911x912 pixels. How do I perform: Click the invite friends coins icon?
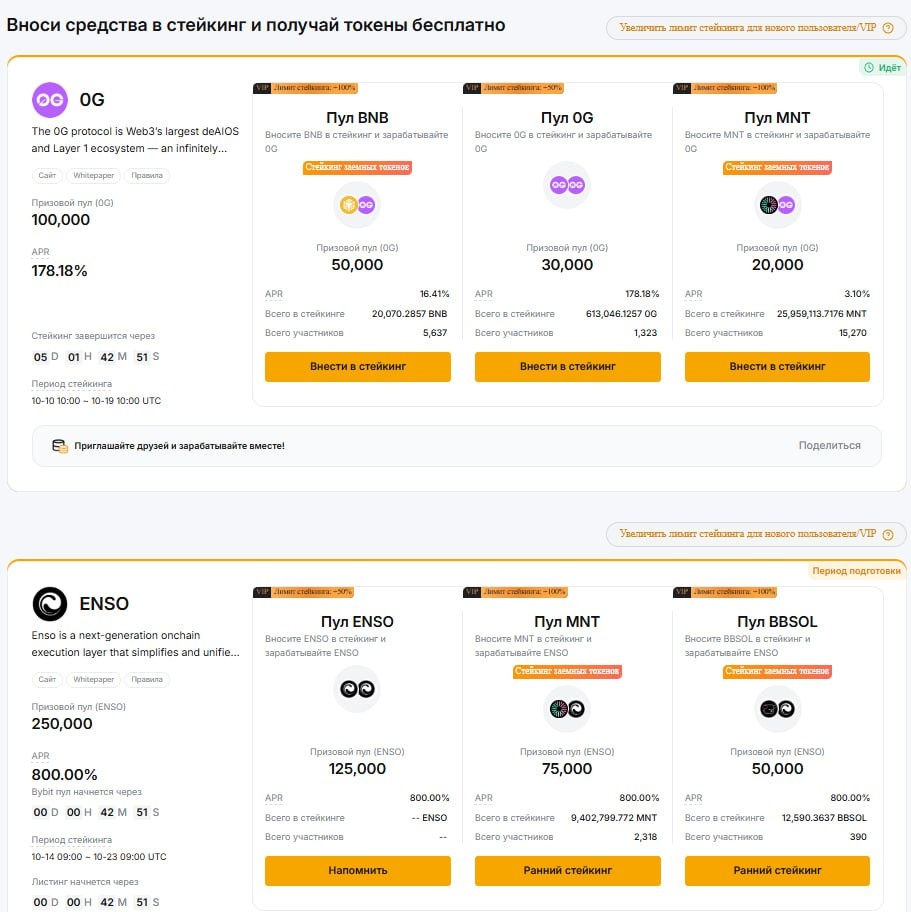(x=59, y=446)
